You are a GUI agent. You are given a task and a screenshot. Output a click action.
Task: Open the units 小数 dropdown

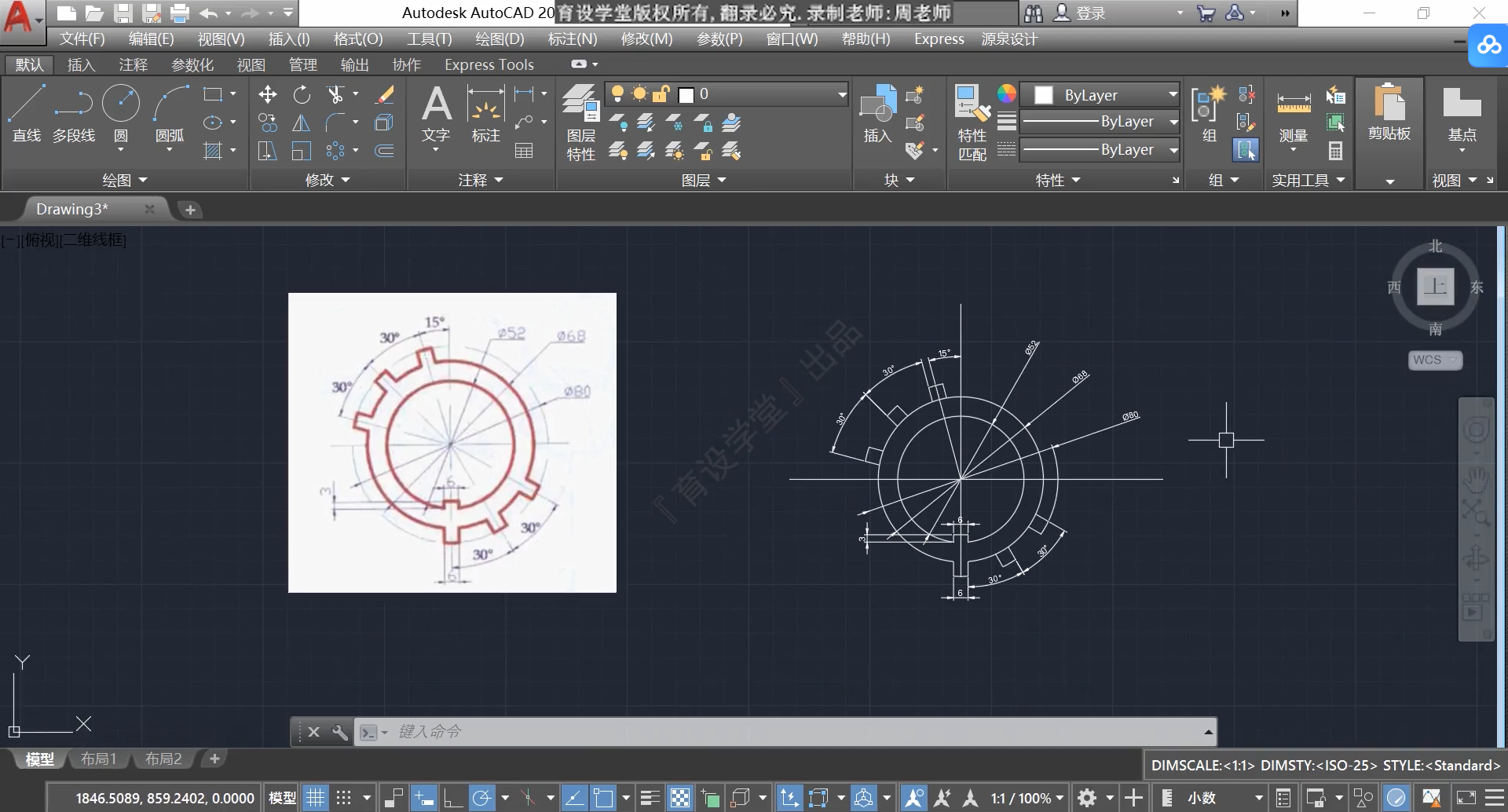coord(1224,799)
